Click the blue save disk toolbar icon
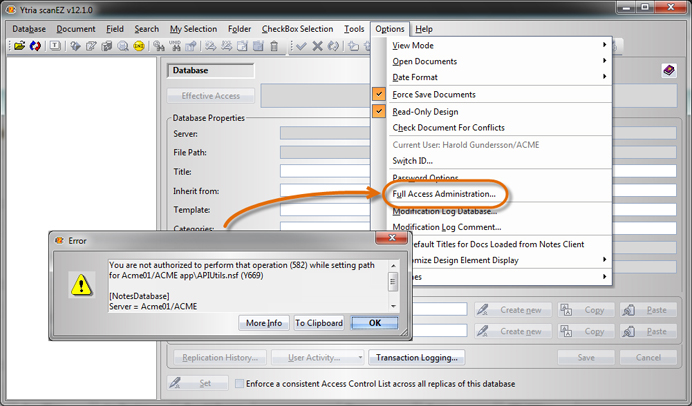 pos(259,46)
